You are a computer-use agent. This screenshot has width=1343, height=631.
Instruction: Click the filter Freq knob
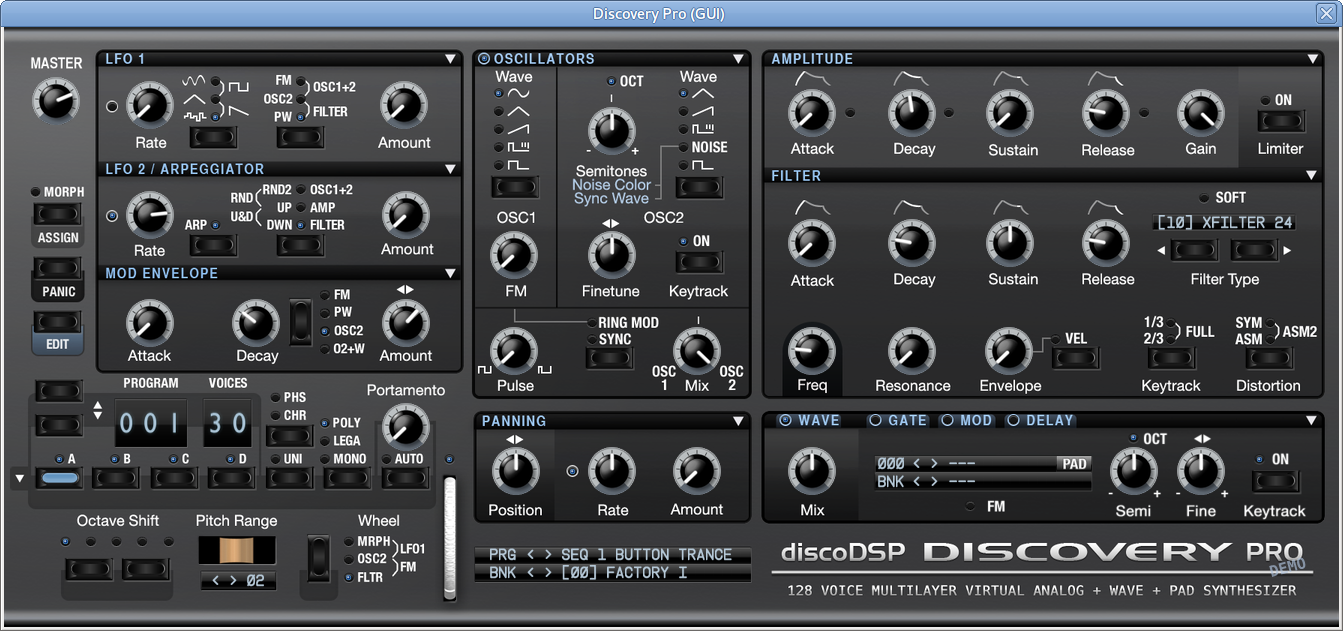click(812, 351)
